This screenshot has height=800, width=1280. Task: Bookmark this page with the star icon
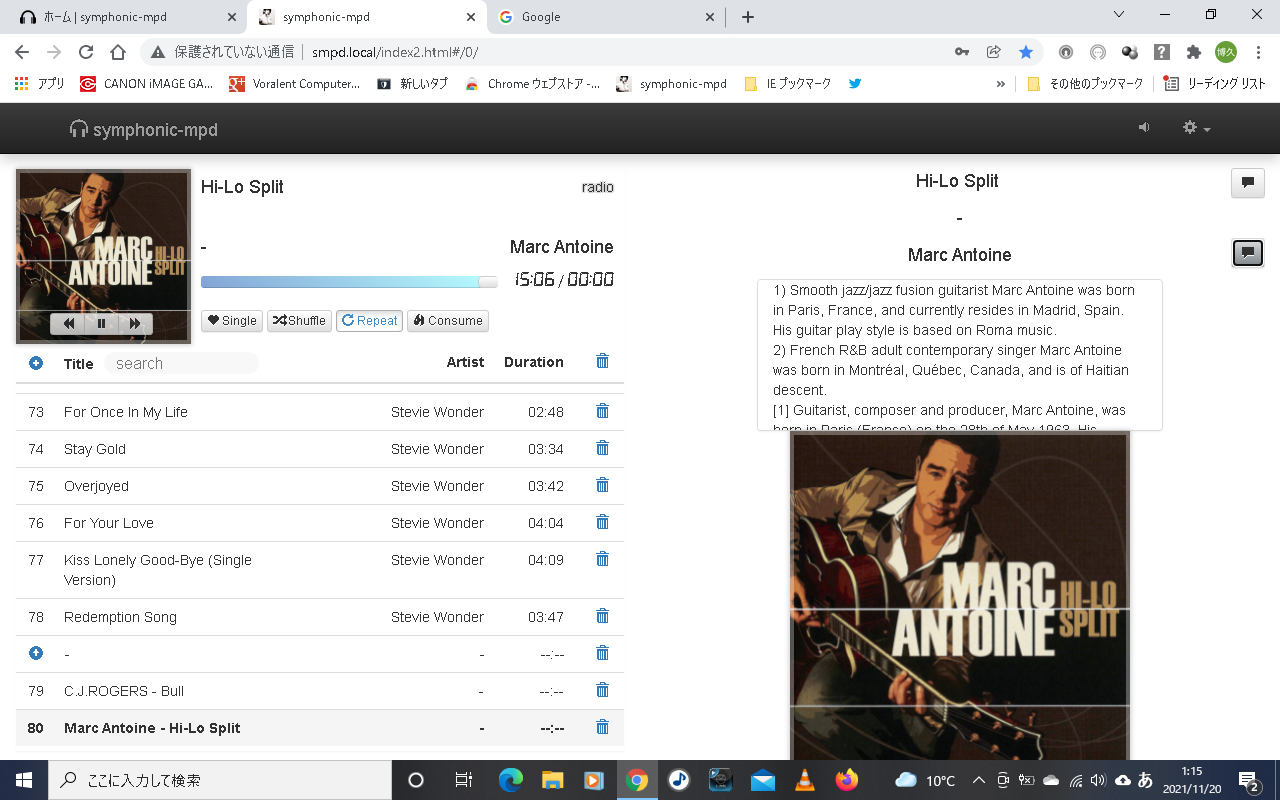pyautogui.click(x=1026, y=52)
